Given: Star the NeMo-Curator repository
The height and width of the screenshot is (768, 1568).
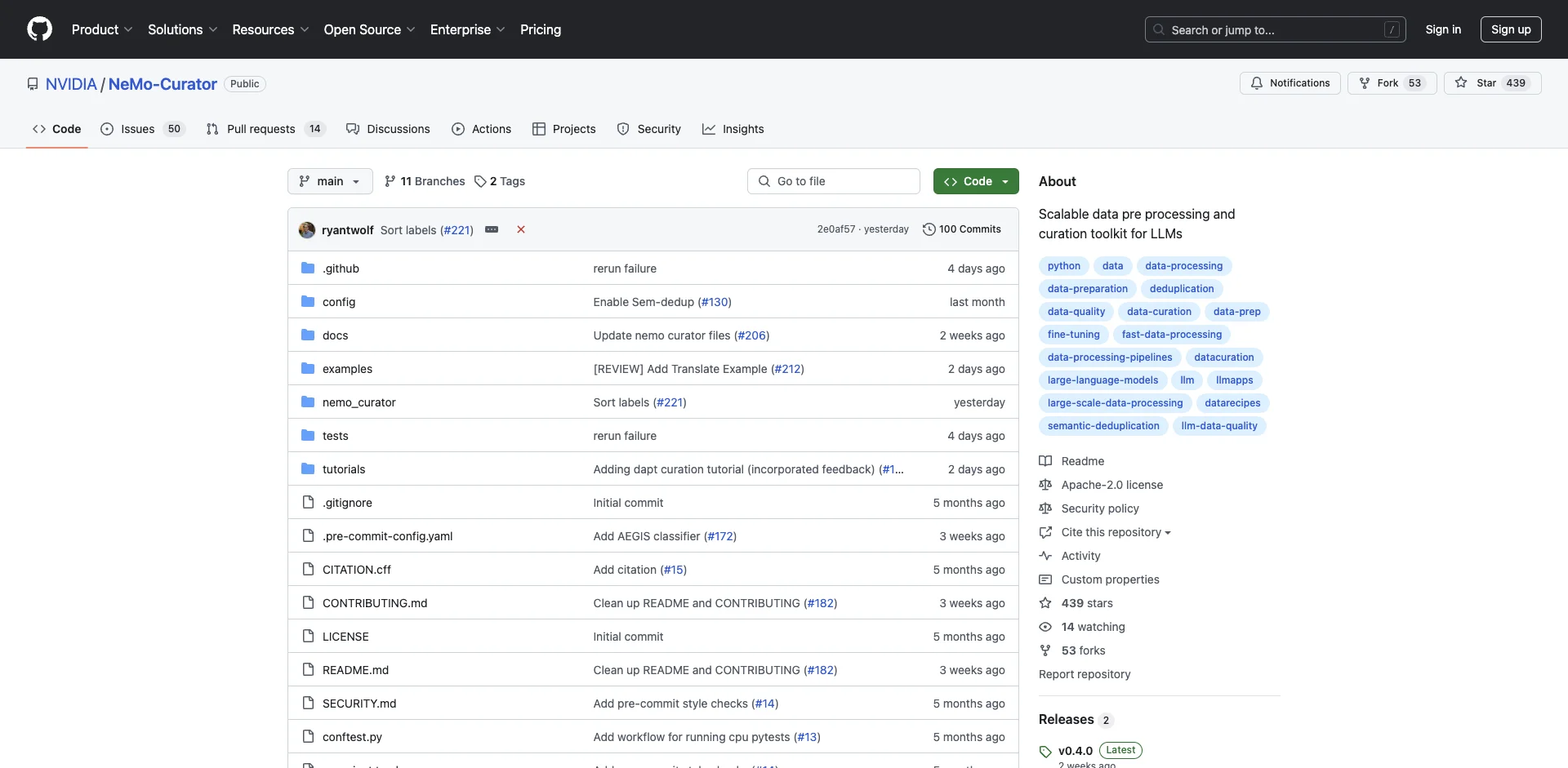Looking at the screenshot, I should click(x=1492, y=83).
